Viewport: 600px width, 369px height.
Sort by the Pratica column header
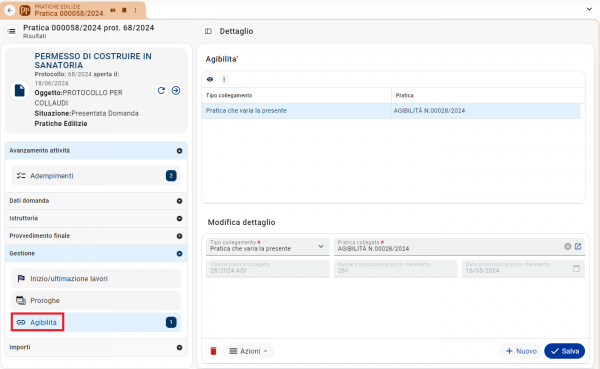click(404, 95)
